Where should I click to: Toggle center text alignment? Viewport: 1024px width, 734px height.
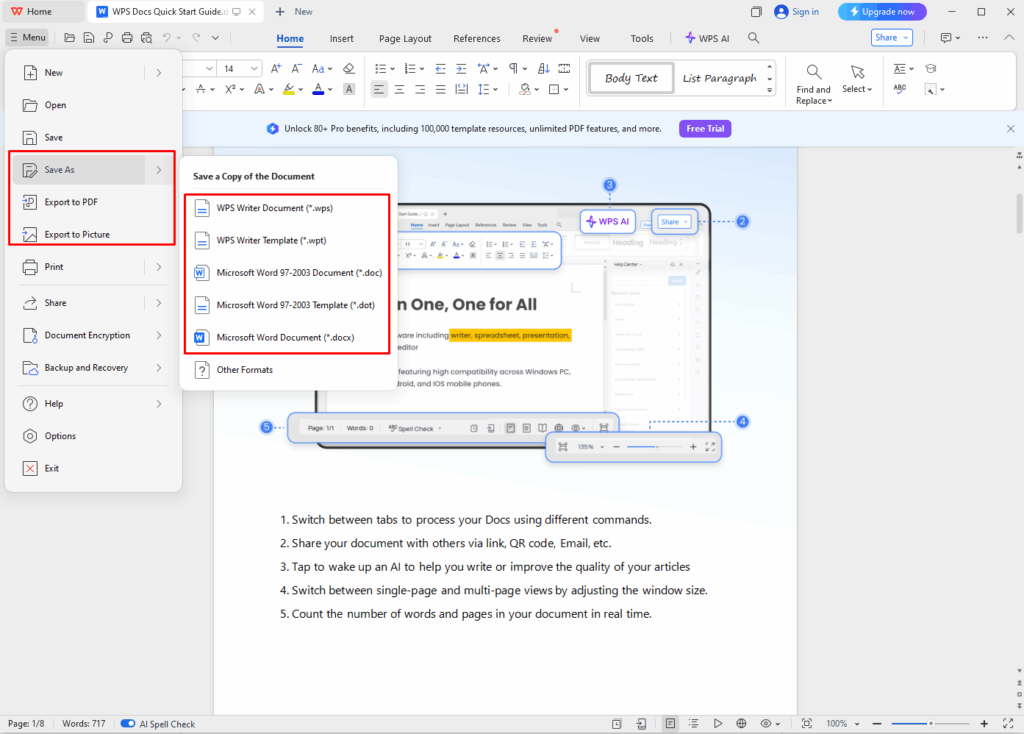(399, 90)
